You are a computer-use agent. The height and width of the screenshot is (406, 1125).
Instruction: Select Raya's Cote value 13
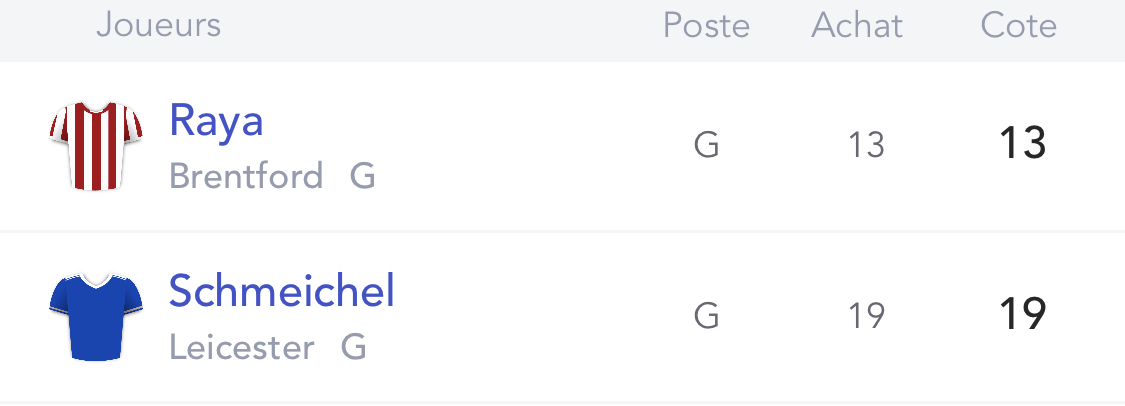click(x=1022, y=143)
